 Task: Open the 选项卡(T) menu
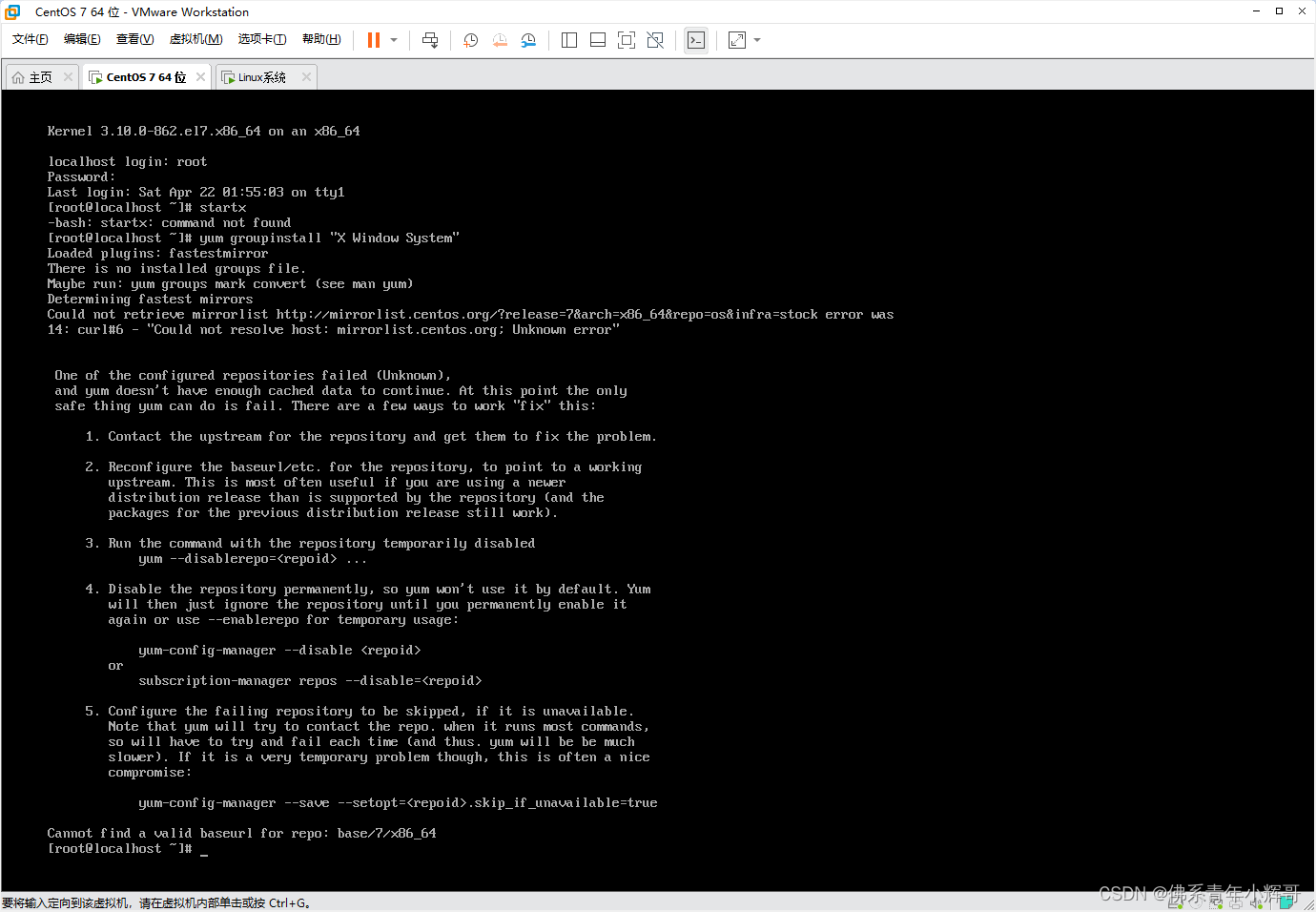click(x=262, y=39)
